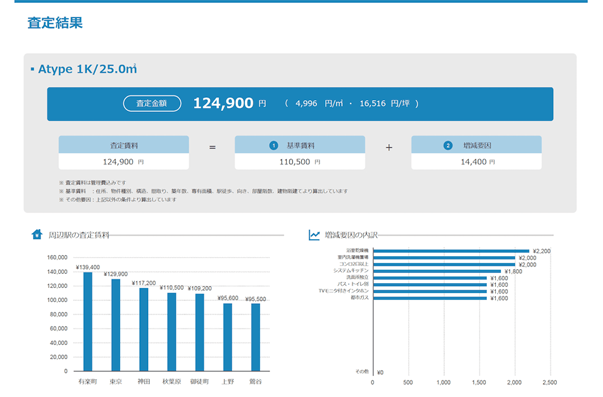Select the ¥117,200 bar for 神田
This screenshot has height=397, width=603.
click(x=144, y=329)
